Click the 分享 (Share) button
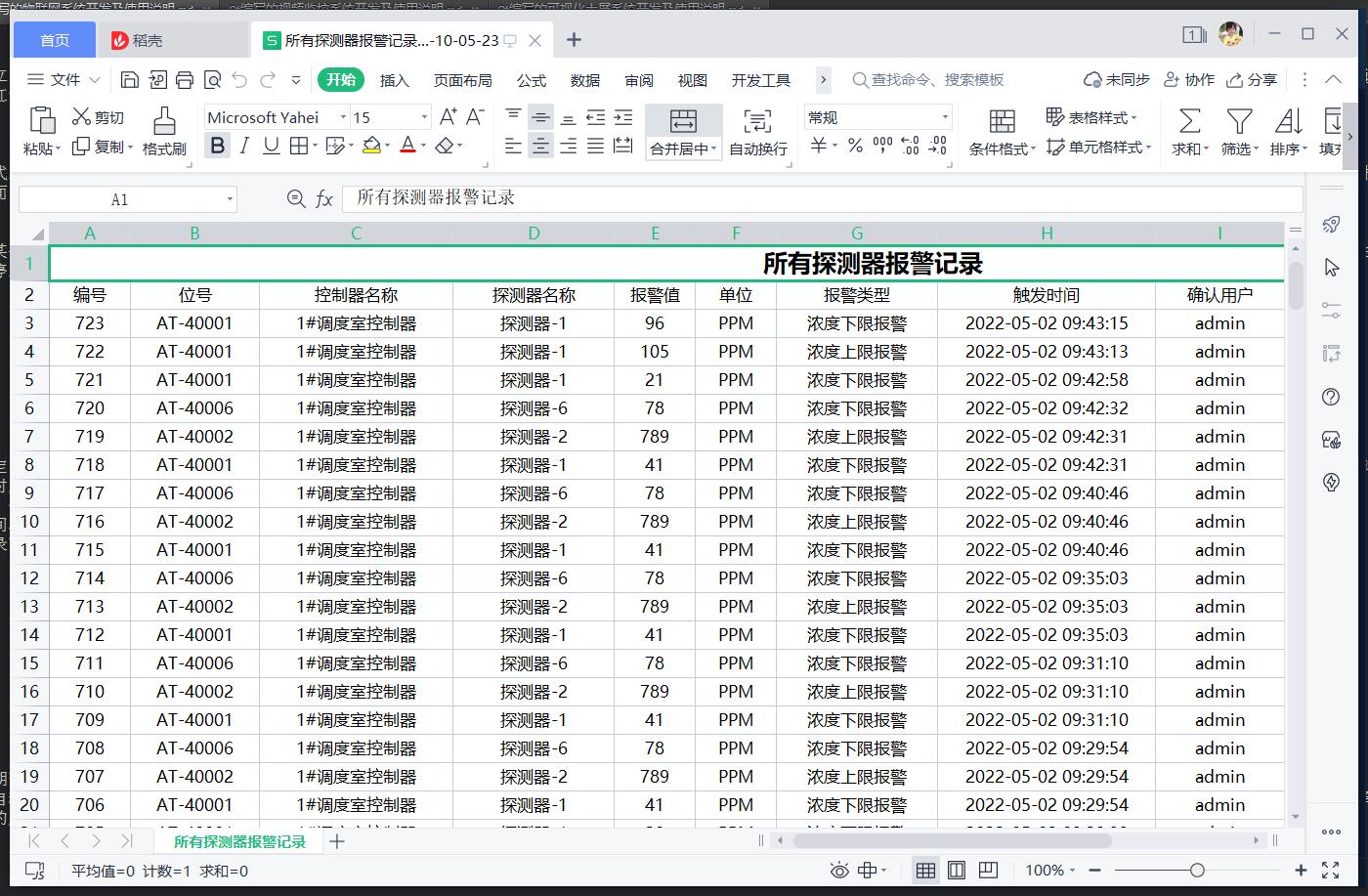Image resolution: width=1368 pixels, height=896 pixels. coord(1252,80)
